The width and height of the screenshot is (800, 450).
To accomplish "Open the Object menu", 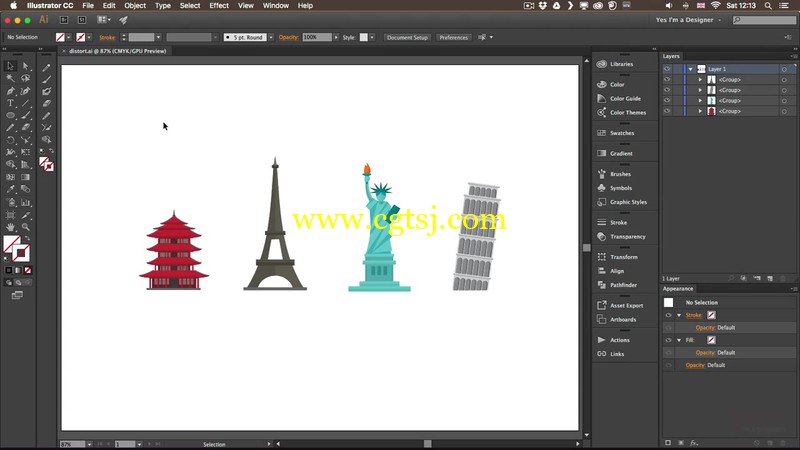I will pyautogui.click(x=135, y=6).
